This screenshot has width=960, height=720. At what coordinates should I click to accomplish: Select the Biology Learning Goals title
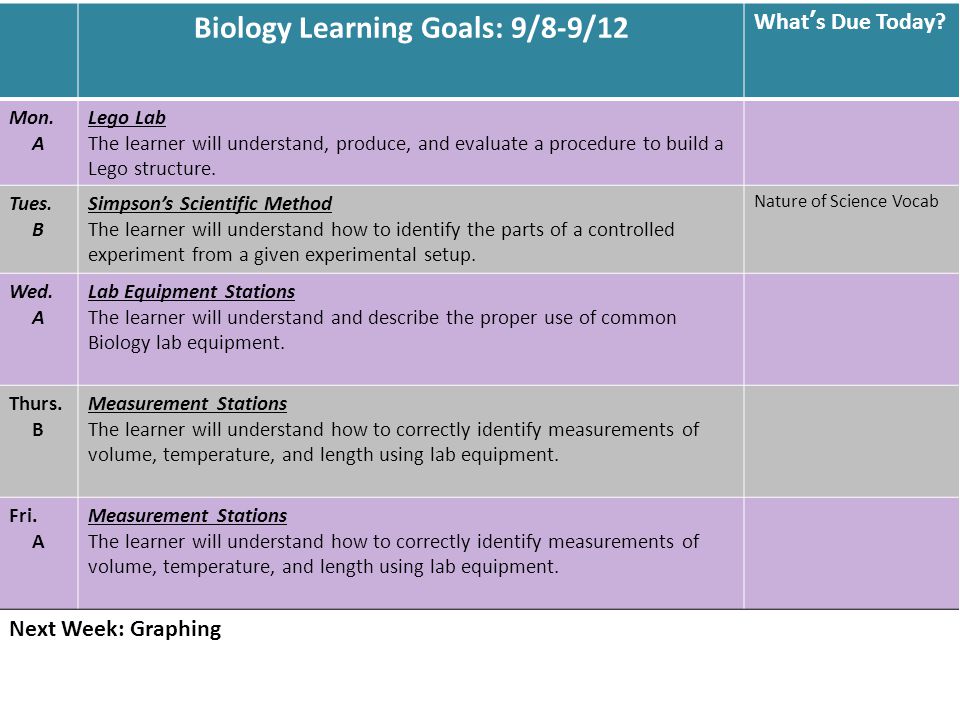[411, 28]
